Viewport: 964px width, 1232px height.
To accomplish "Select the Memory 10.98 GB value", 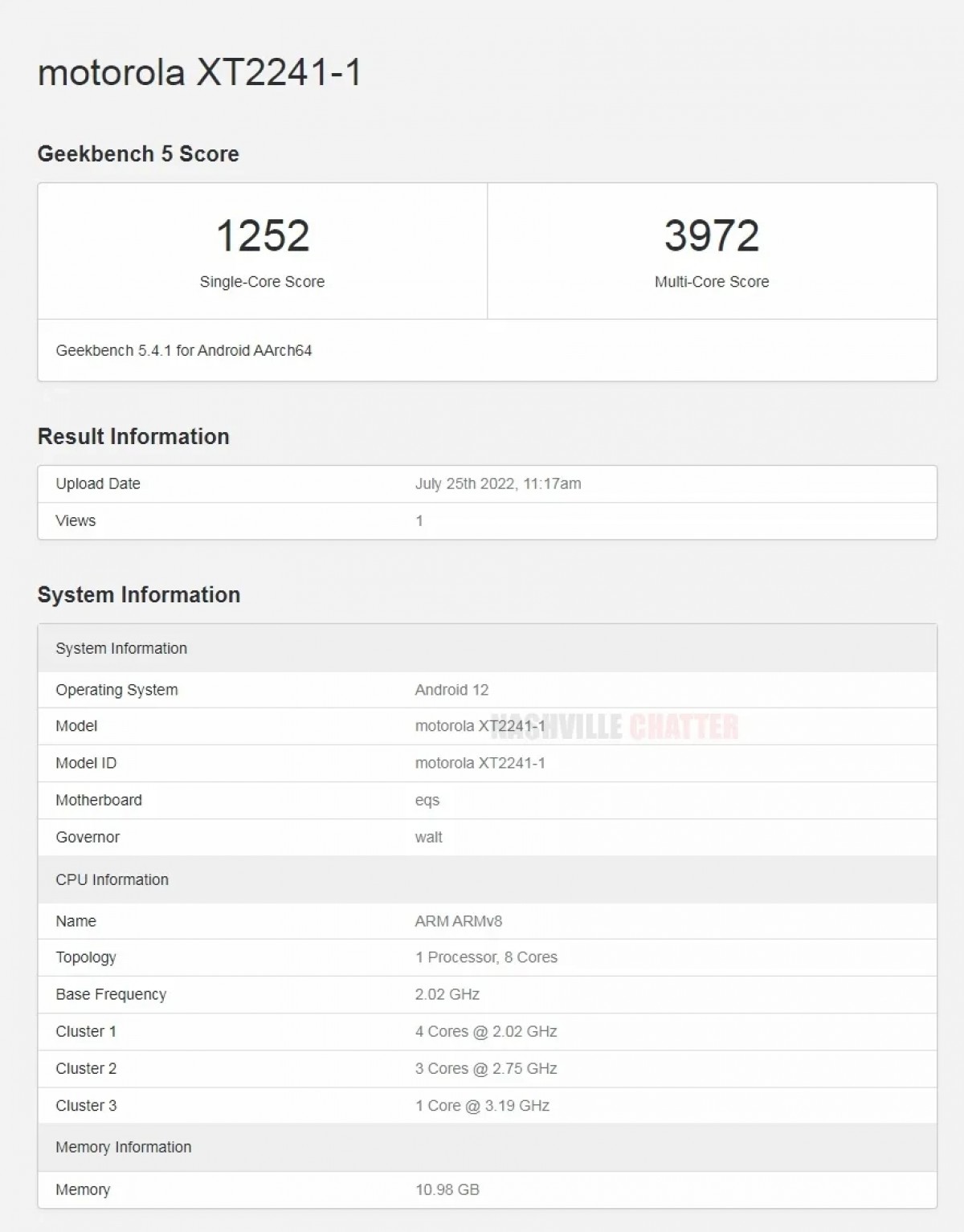I will tap(447, 1189).
